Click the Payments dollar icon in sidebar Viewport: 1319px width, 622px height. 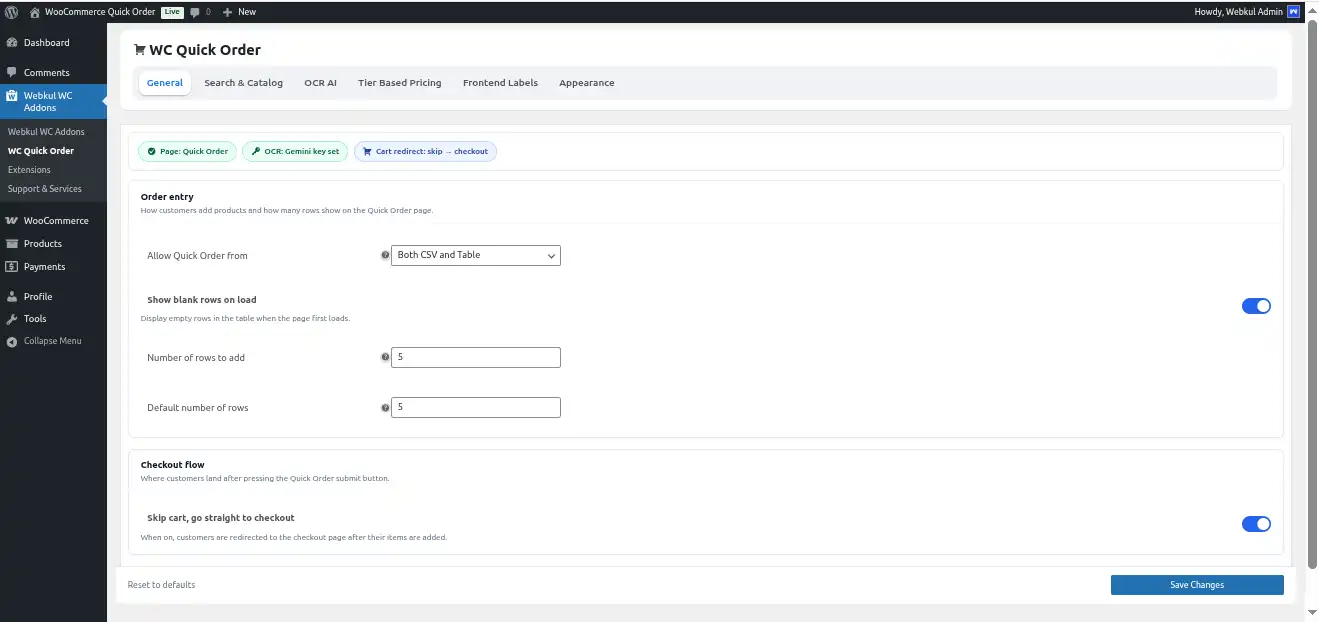(11, 267)
